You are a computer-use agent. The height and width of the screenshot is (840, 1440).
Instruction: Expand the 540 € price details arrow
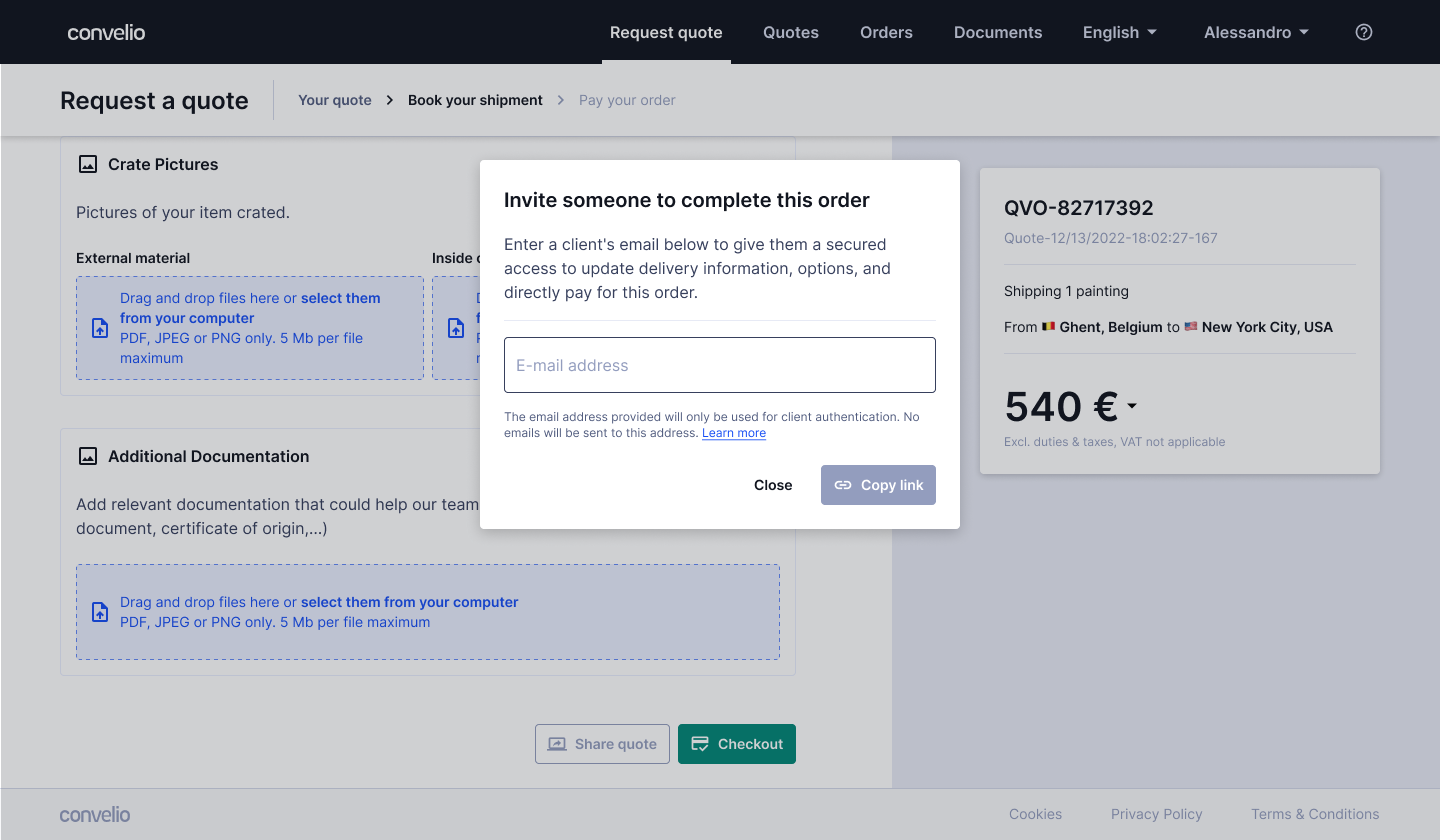(x=1132, y=406)
